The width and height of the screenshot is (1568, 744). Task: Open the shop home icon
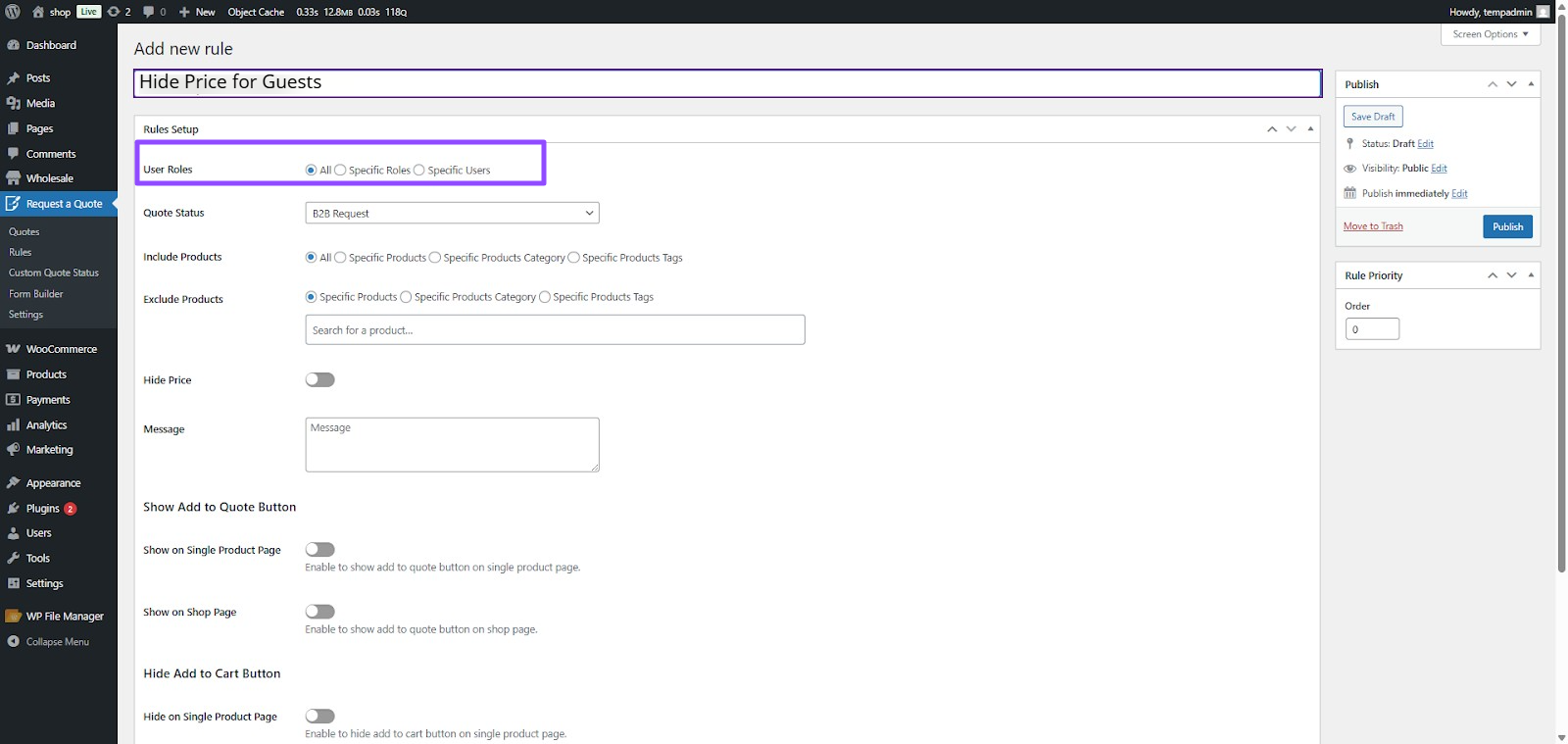click(x=38, y=12)
